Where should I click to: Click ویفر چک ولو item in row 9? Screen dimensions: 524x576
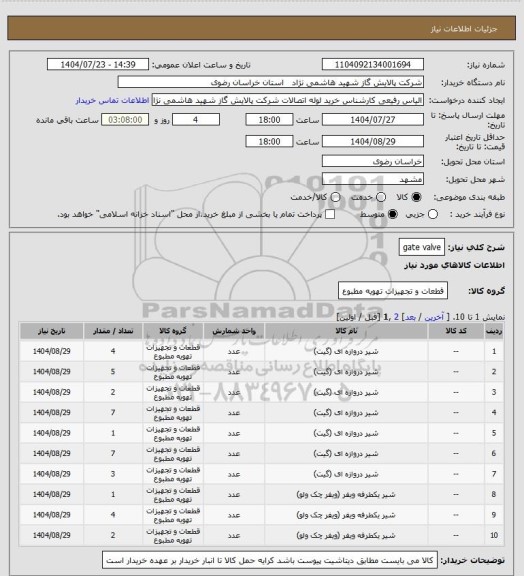click(346, 515)
